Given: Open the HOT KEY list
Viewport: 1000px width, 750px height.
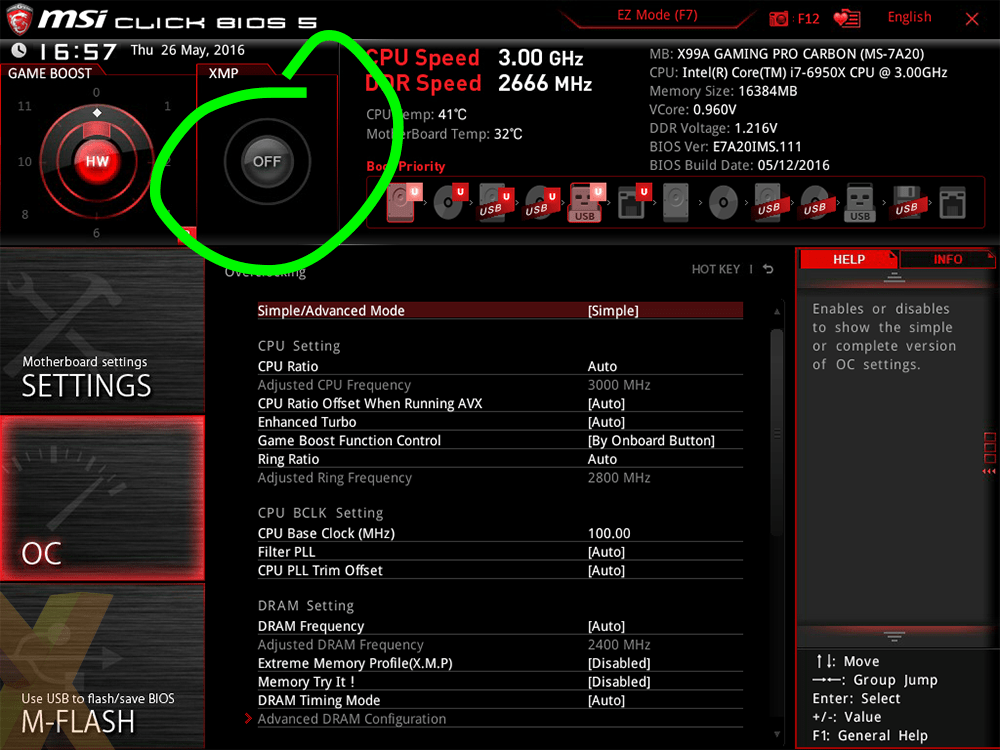Looking at the screenshot, I should coord(716,269).
